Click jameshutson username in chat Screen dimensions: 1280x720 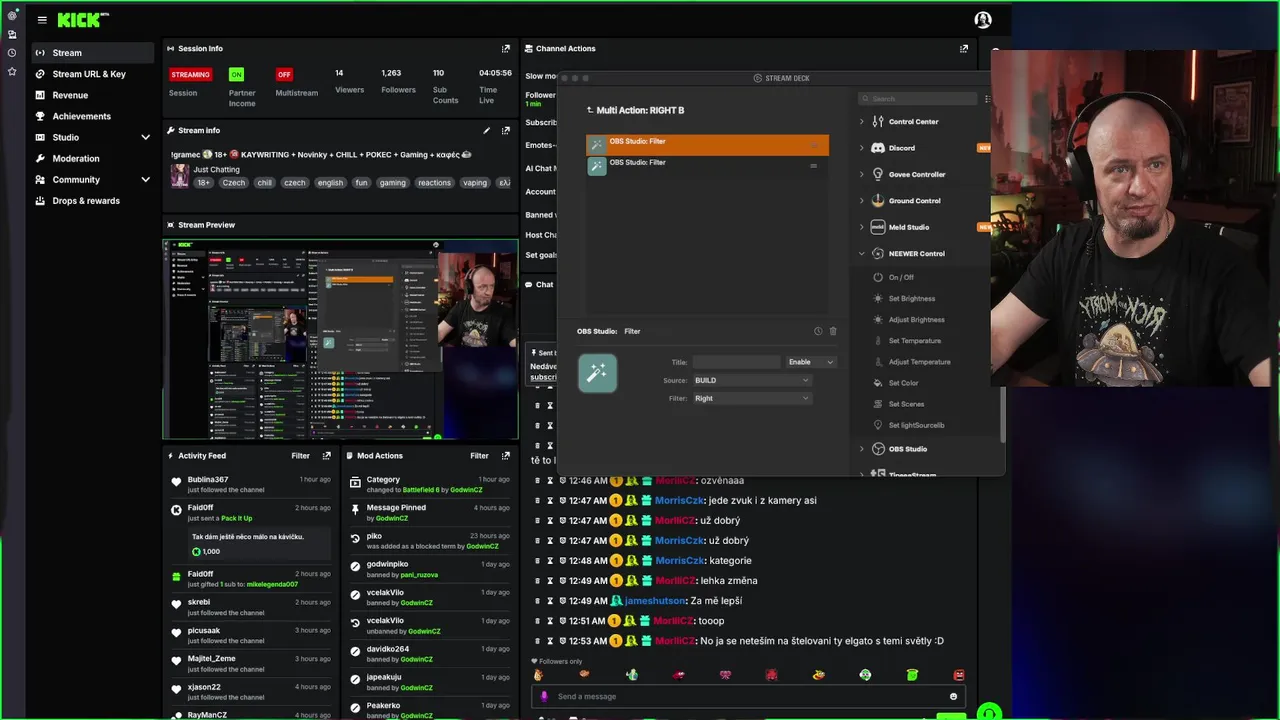(657, 600)
